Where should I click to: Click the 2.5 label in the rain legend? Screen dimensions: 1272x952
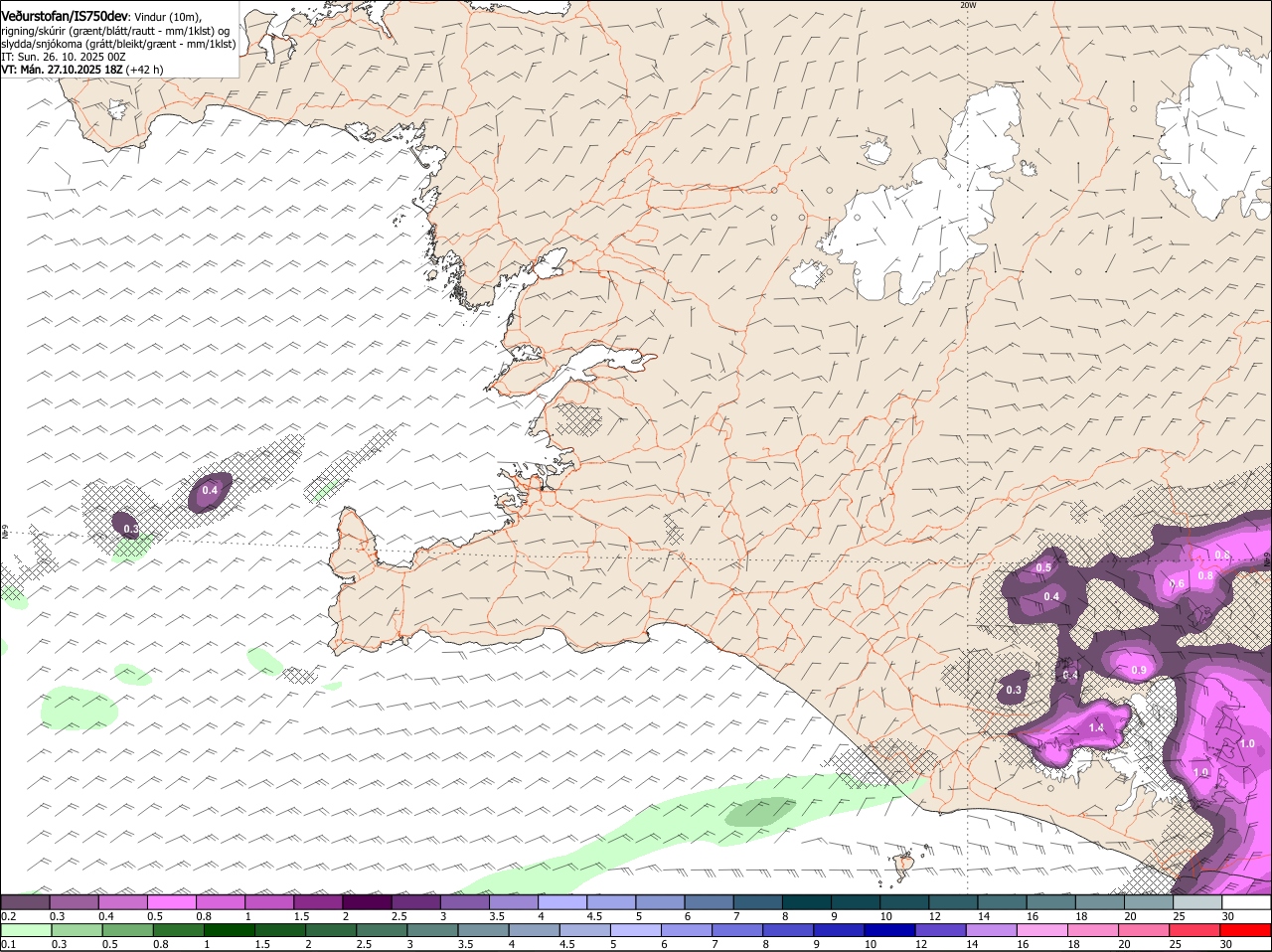point(364,944)
